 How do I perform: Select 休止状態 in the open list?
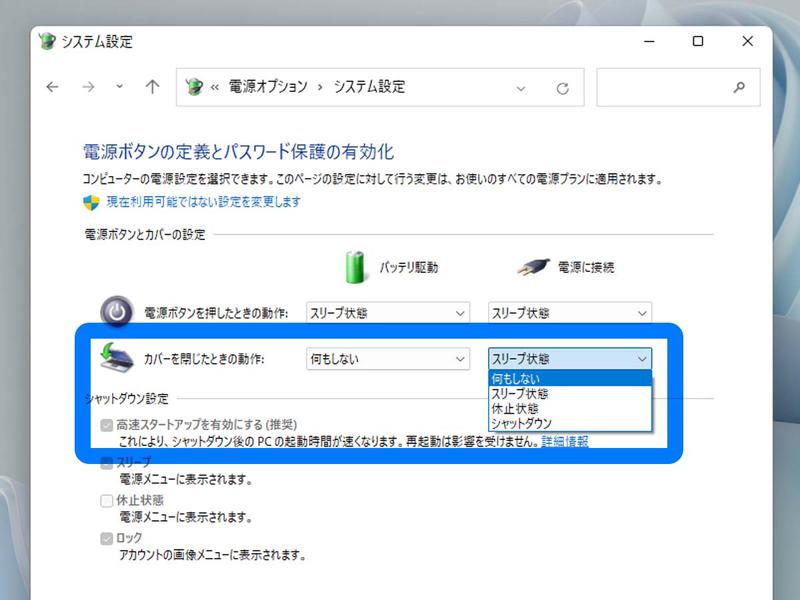570,409
